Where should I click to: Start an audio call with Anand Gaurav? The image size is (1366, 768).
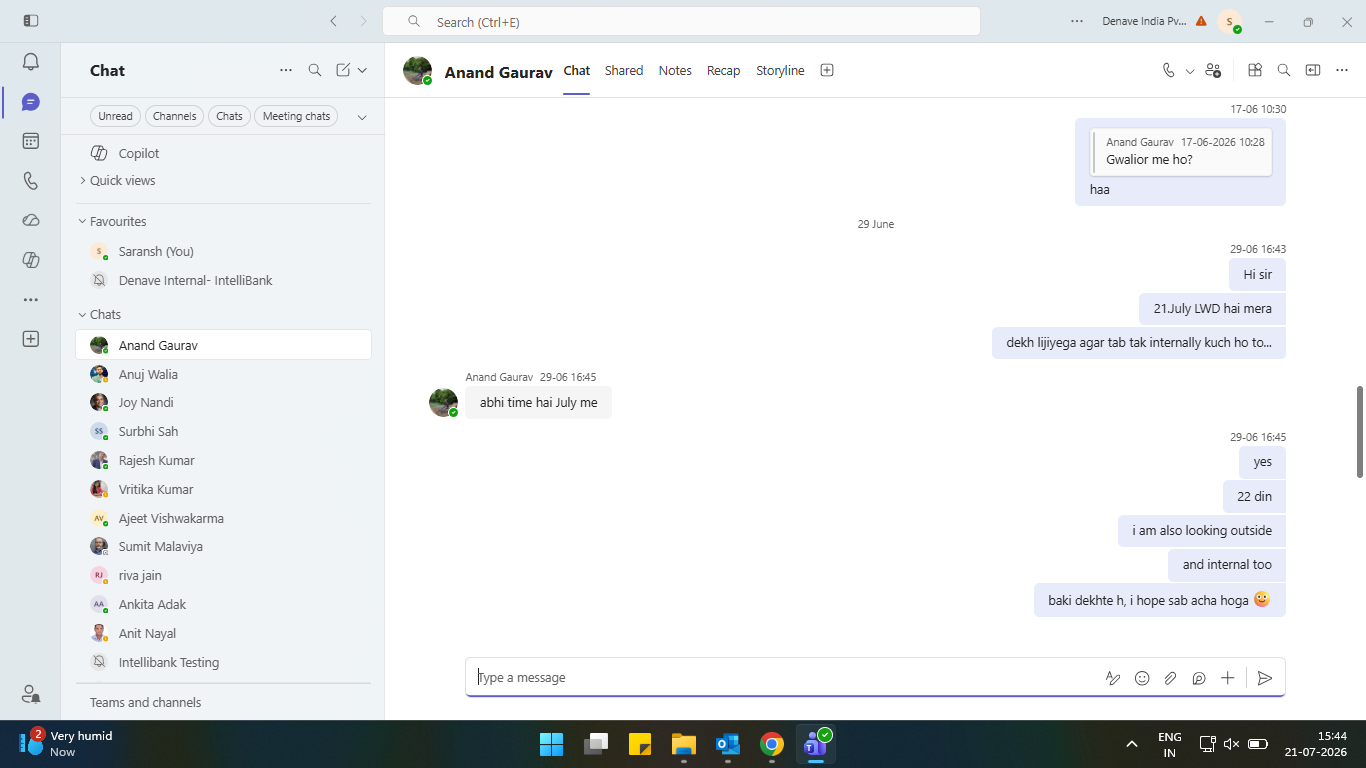[1168, 70]
